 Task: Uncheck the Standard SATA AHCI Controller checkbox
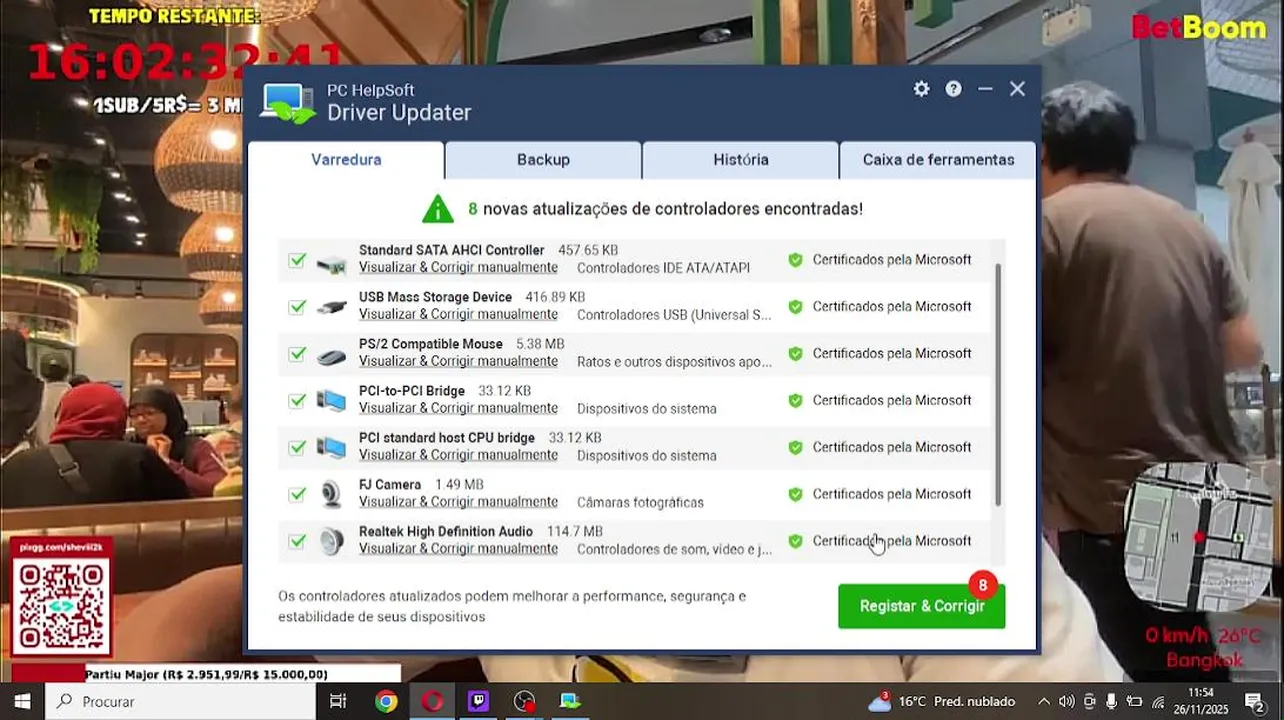[x=297, y=260]
